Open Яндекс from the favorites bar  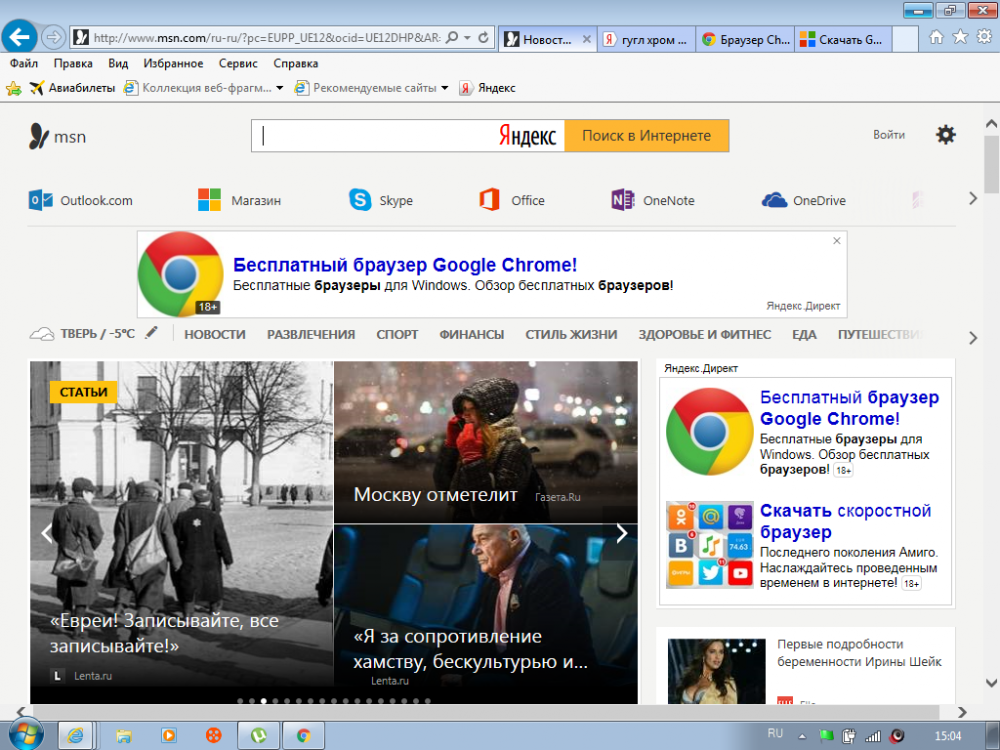pyautogui.click(x=489, y=88)
